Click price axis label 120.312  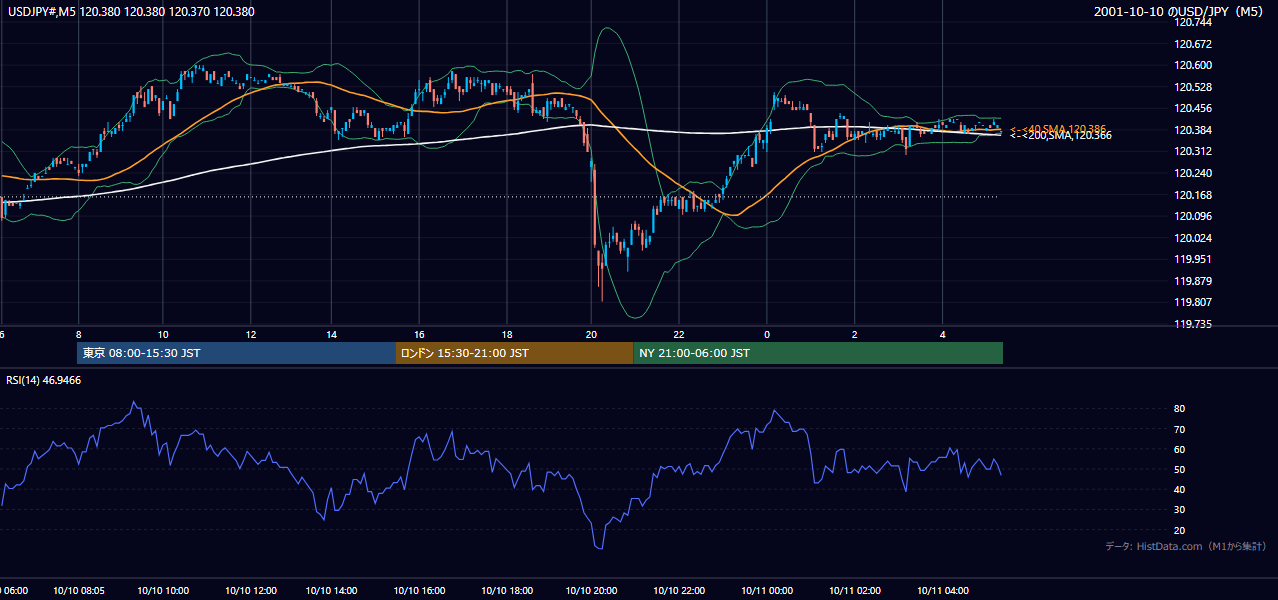pos(1193,151)
